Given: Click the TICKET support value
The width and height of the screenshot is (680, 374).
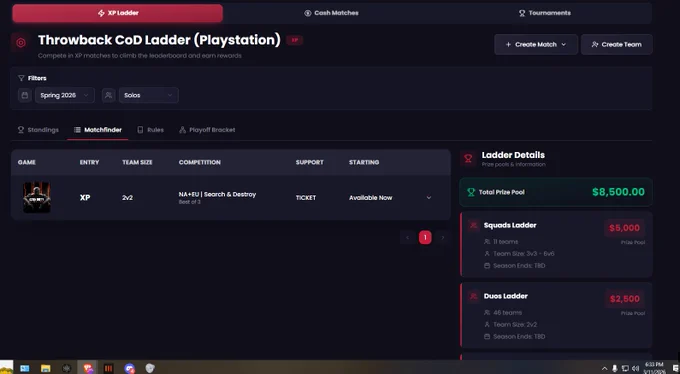Looking at the screenshot, I should pos(306,197).
